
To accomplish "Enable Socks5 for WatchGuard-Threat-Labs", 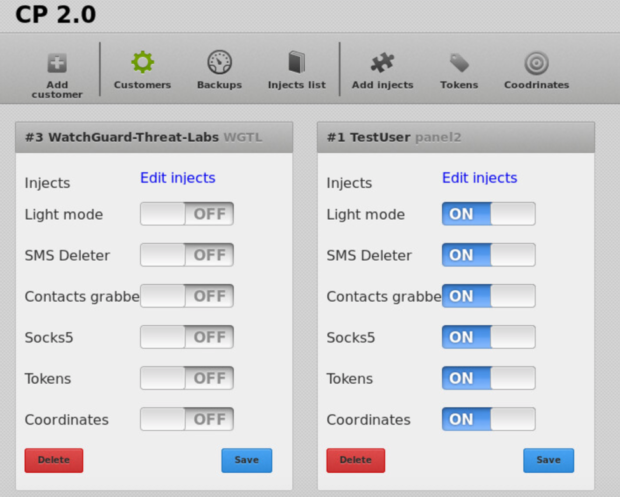I will pos(187,337).
